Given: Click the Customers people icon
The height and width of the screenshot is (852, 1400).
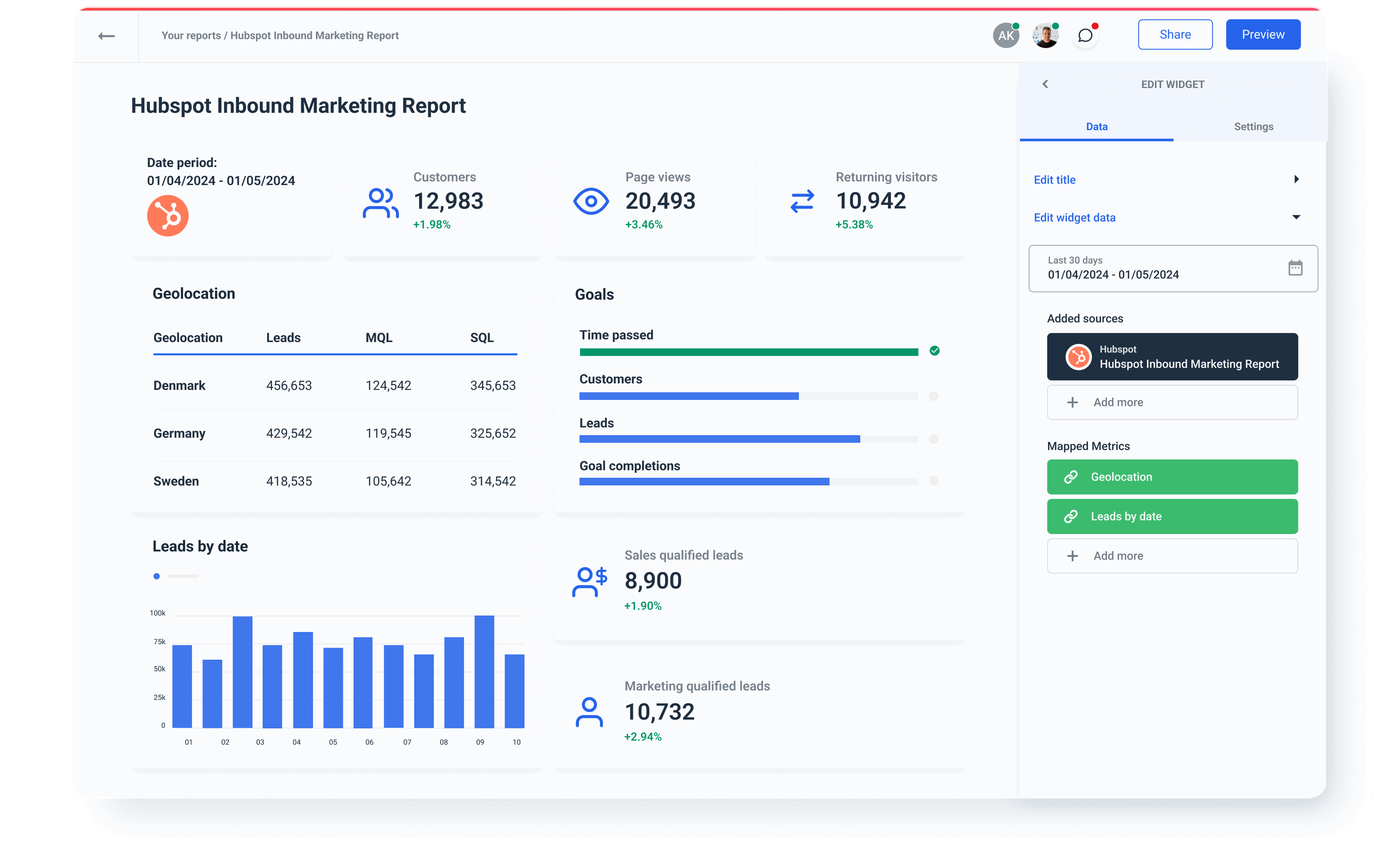Looking at the screenshot, I should [380, 202].
